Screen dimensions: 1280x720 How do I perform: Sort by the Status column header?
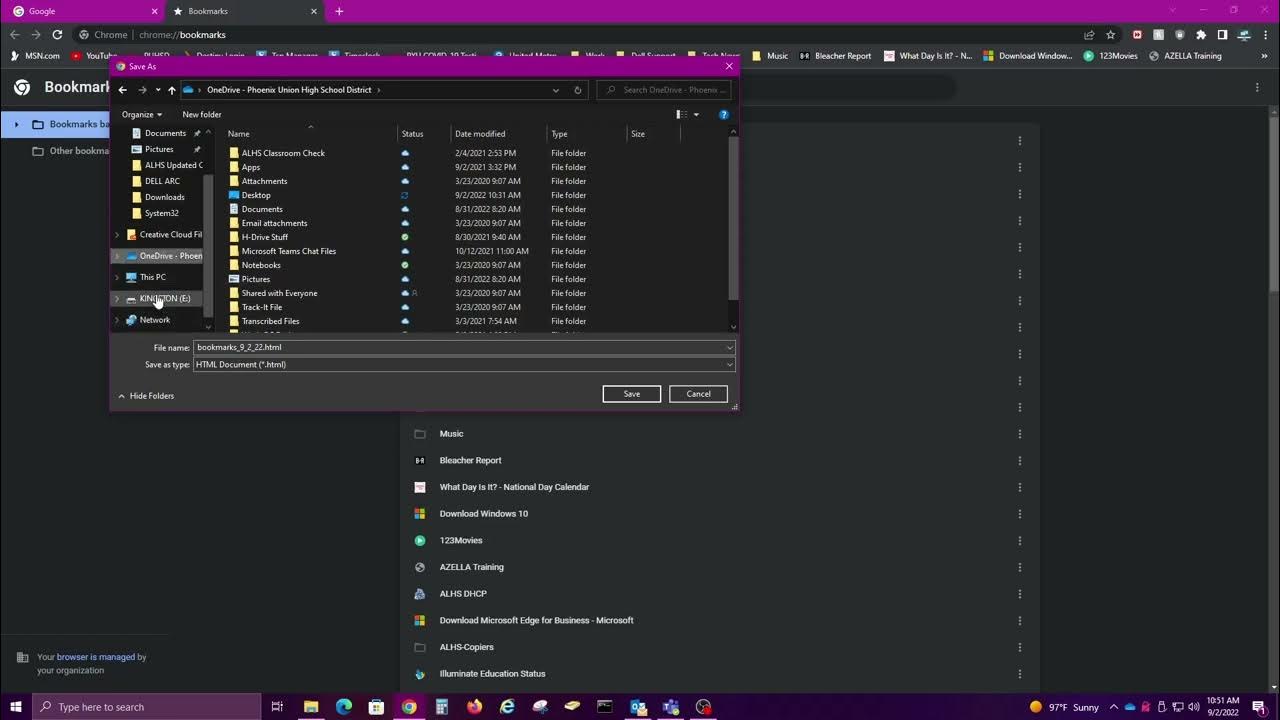pyautogui.click(x=423, y=134)
